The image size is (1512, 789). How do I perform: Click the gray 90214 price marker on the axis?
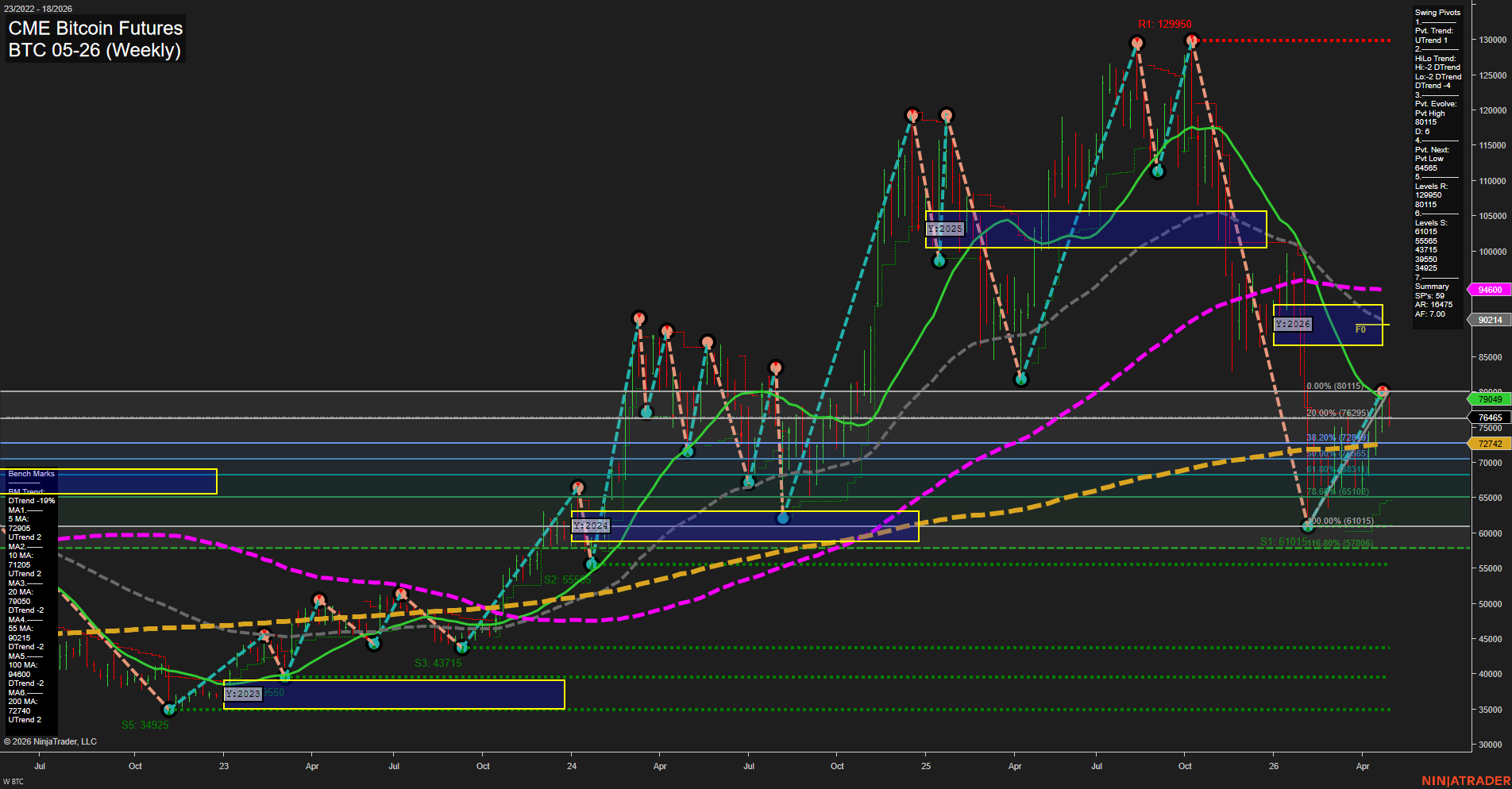(1489, 320)
